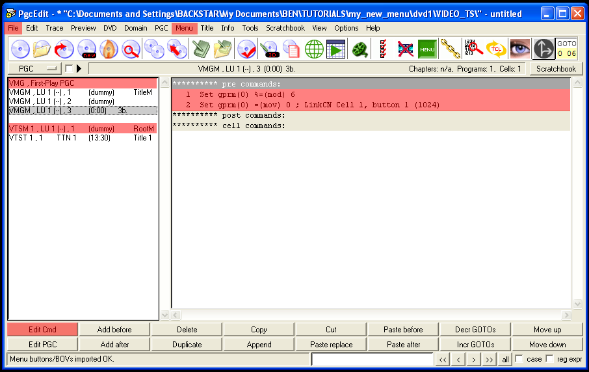Click the discs with red arrow icon
The image size is (589, 372).
(x=177, y=49)
